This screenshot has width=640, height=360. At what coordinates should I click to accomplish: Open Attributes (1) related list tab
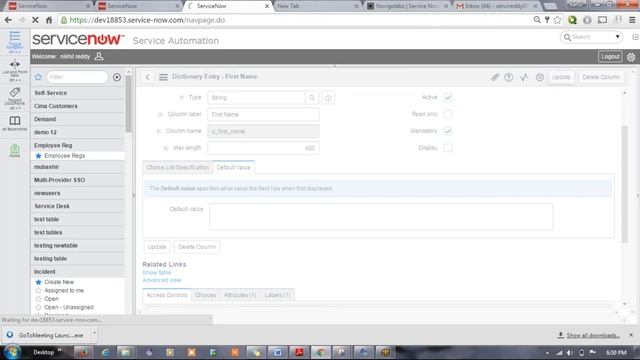click(240, 295)
